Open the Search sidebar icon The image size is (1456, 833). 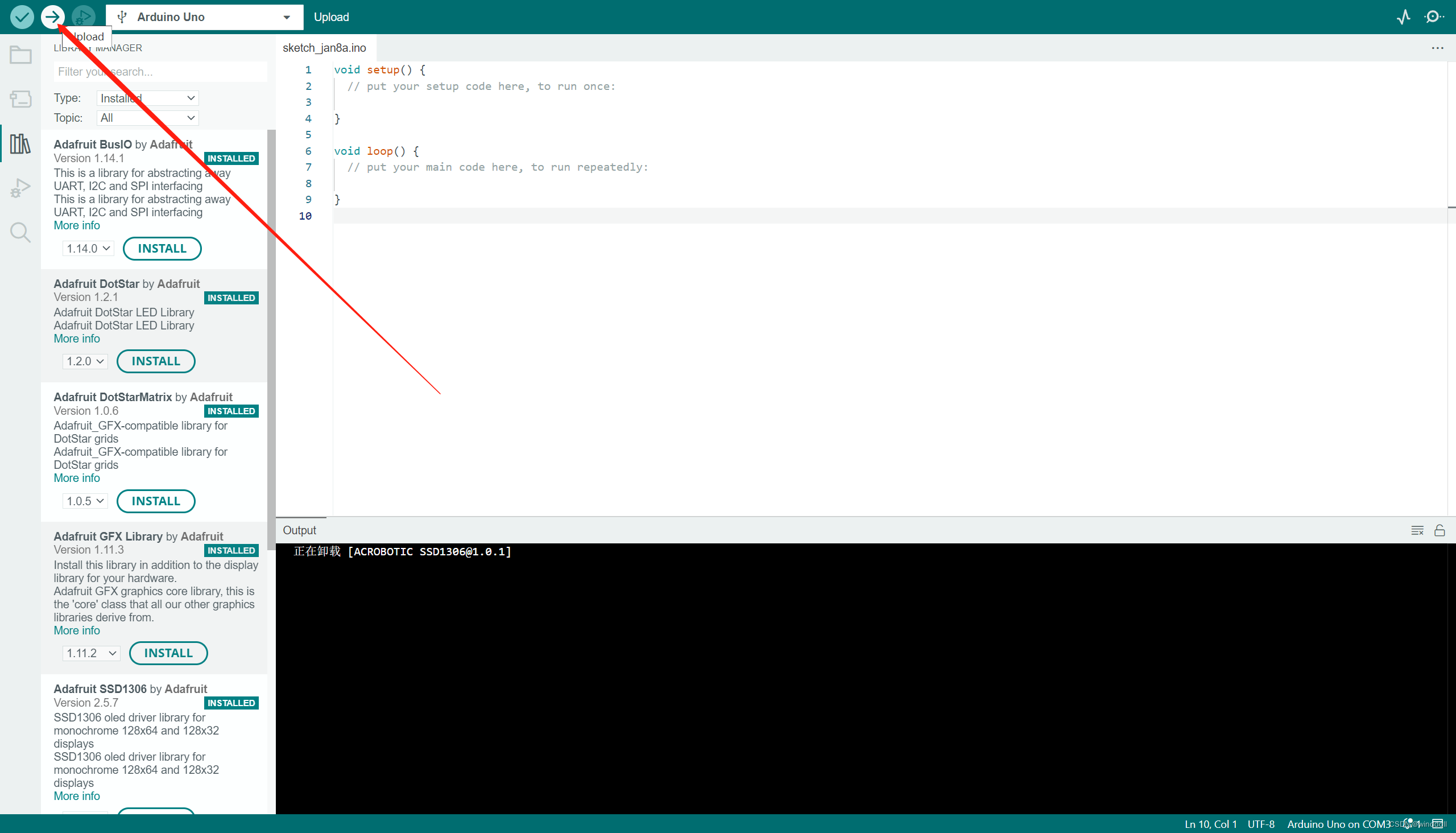click(20, 232)
